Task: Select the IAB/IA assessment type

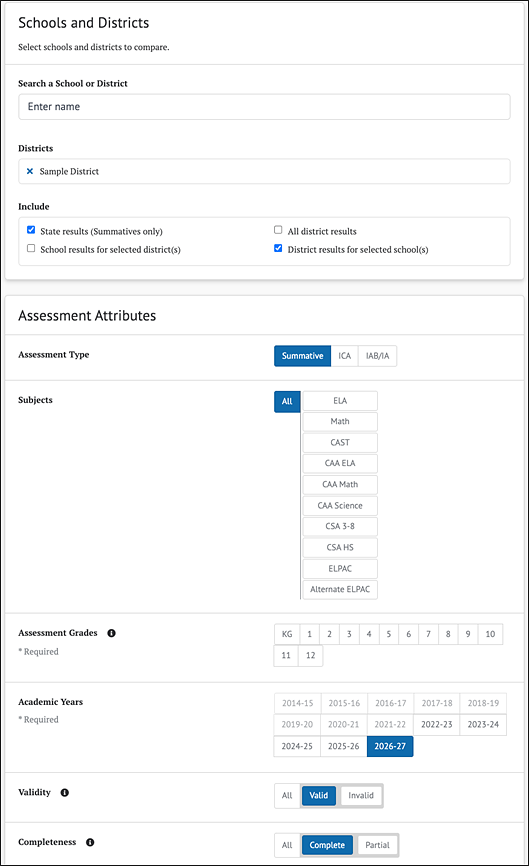Action: click(377, 356)
